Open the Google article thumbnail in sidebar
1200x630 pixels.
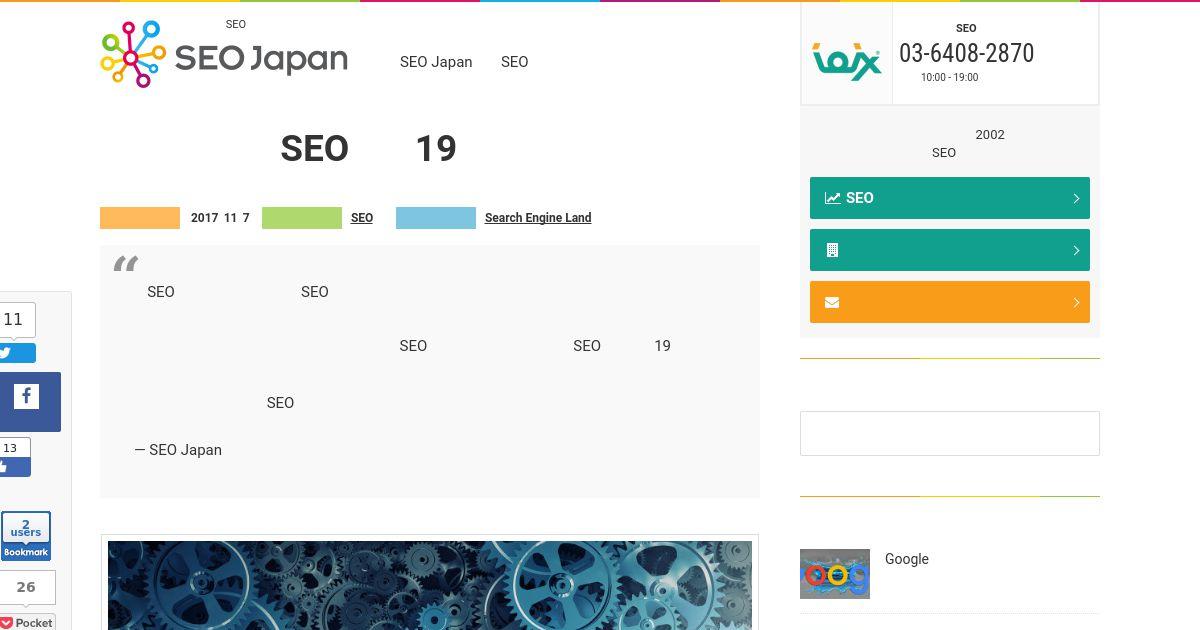[x=835, y=574]
